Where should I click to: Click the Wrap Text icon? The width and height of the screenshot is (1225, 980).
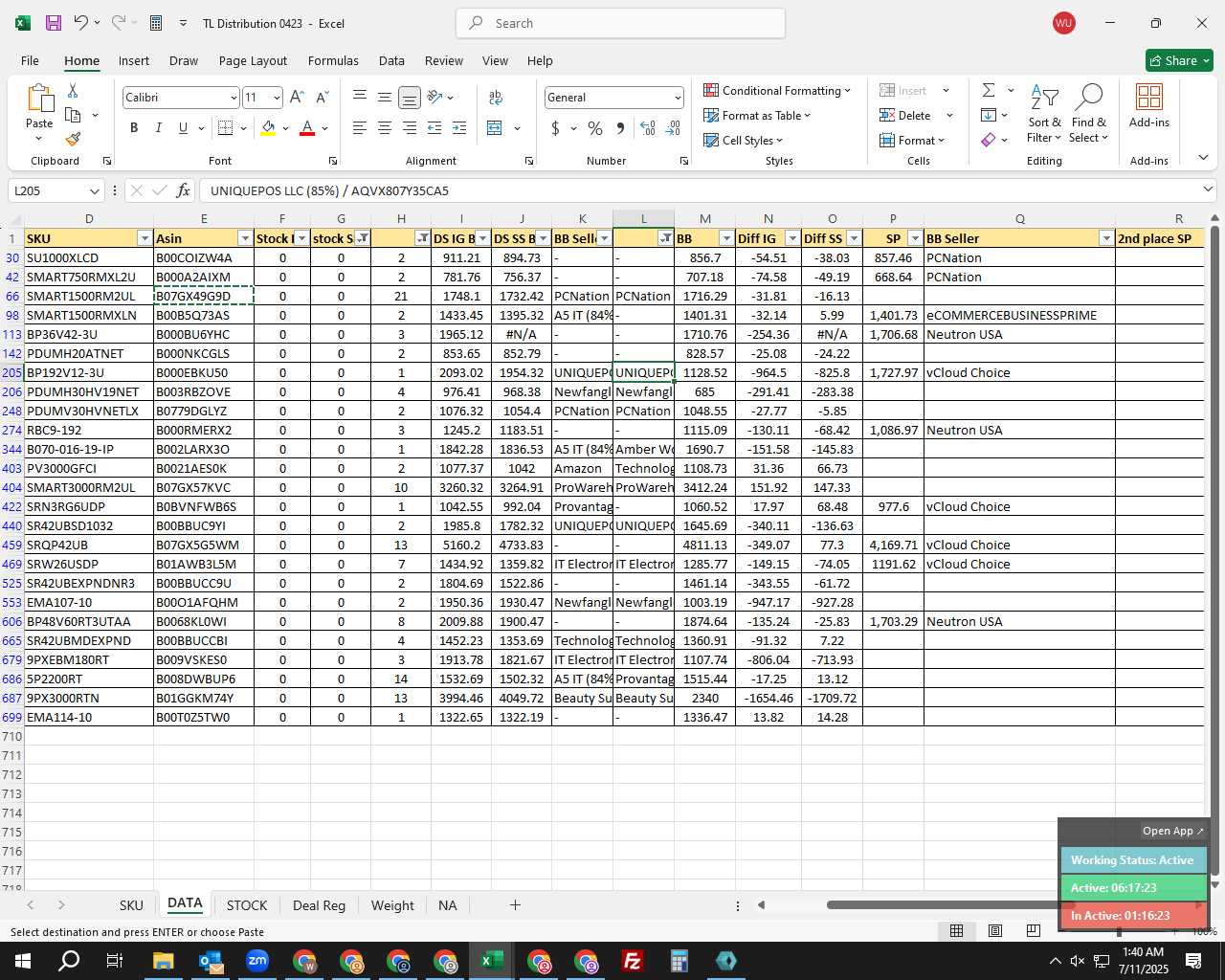click(496, 97)
